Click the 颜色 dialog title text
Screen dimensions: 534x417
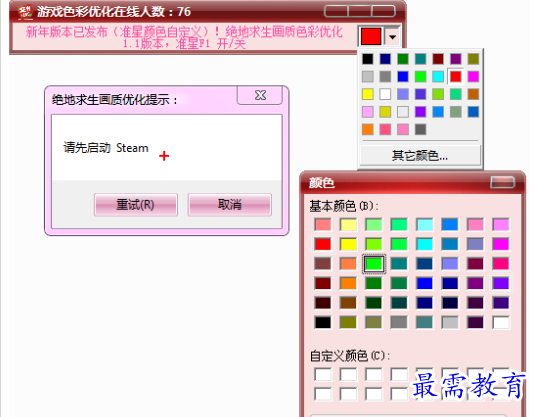pos(321,183)
